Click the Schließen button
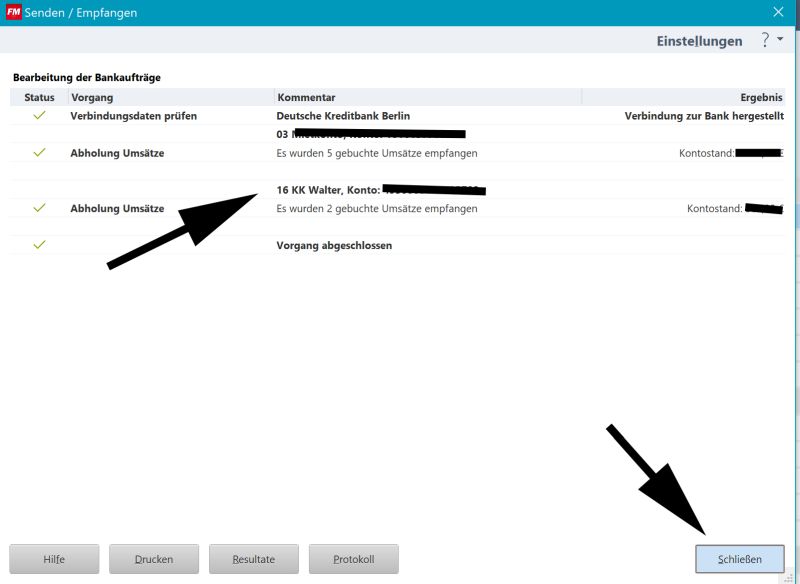Image resolution: width=800 pixels, height=584 pixels. pos(739,559)
